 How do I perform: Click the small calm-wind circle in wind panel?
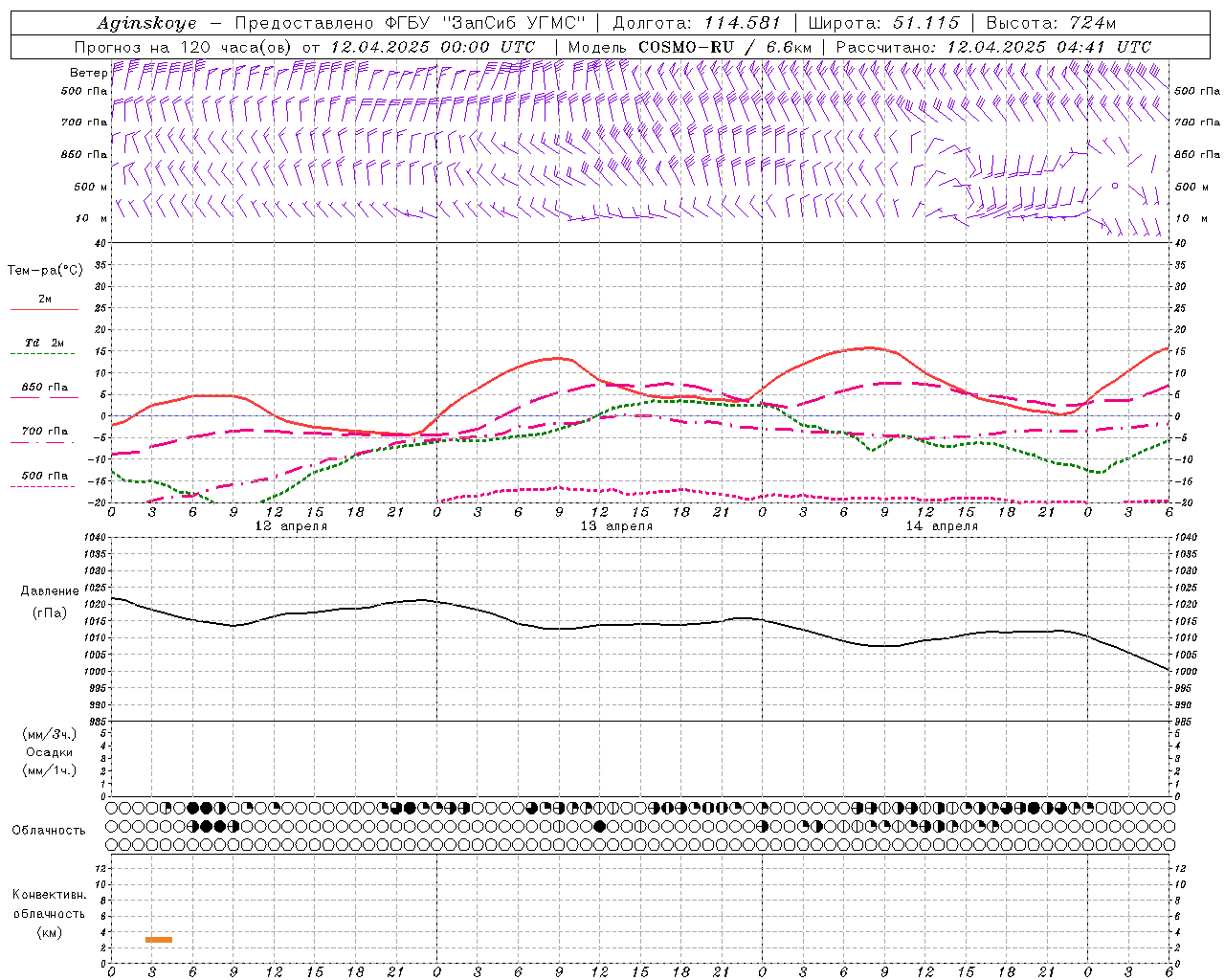click(1115, 186)
